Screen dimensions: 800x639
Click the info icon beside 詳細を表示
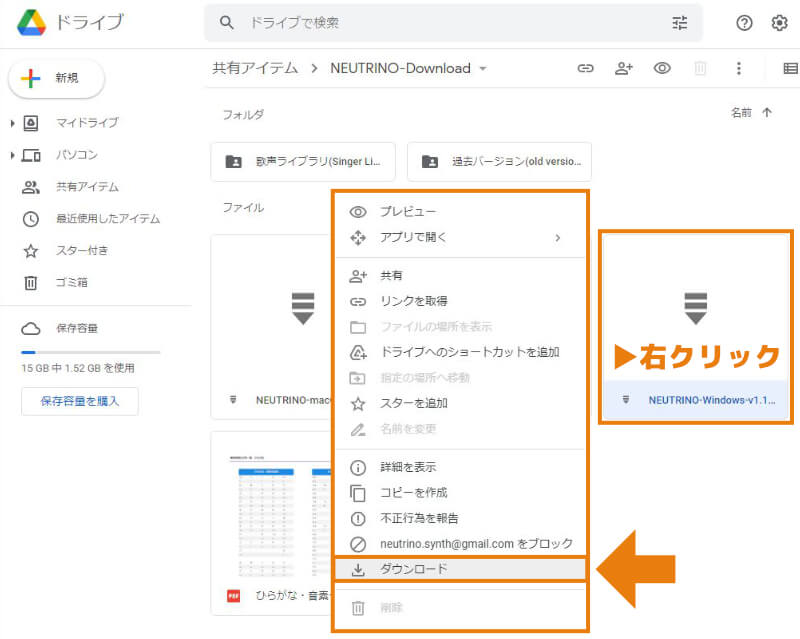[358, 468]
